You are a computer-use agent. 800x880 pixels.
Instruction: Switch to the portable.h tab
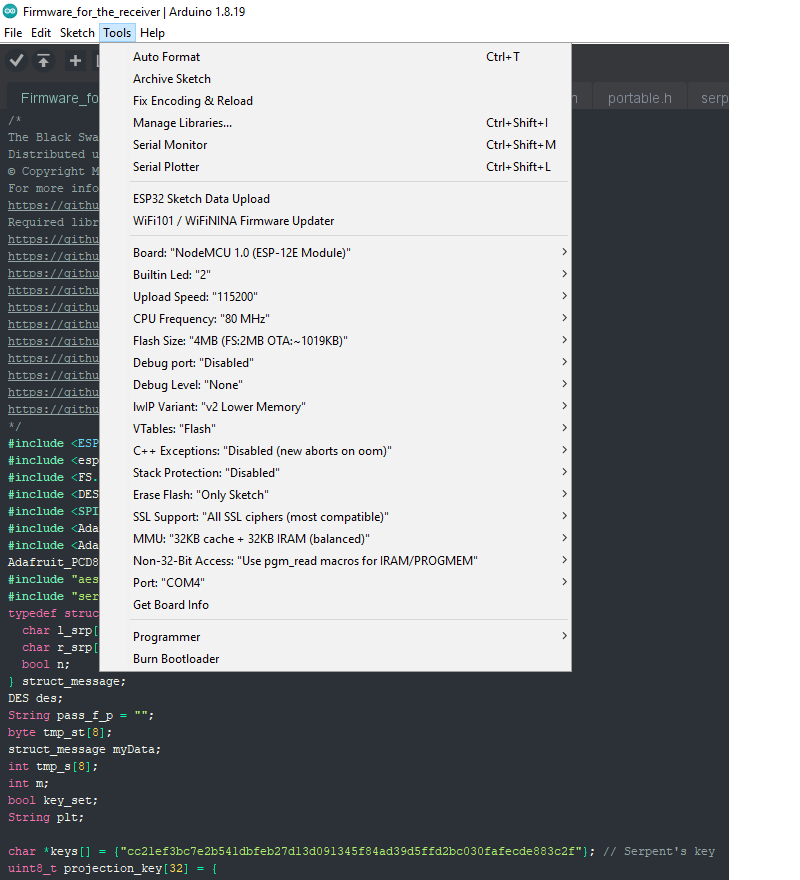(639, 98)
